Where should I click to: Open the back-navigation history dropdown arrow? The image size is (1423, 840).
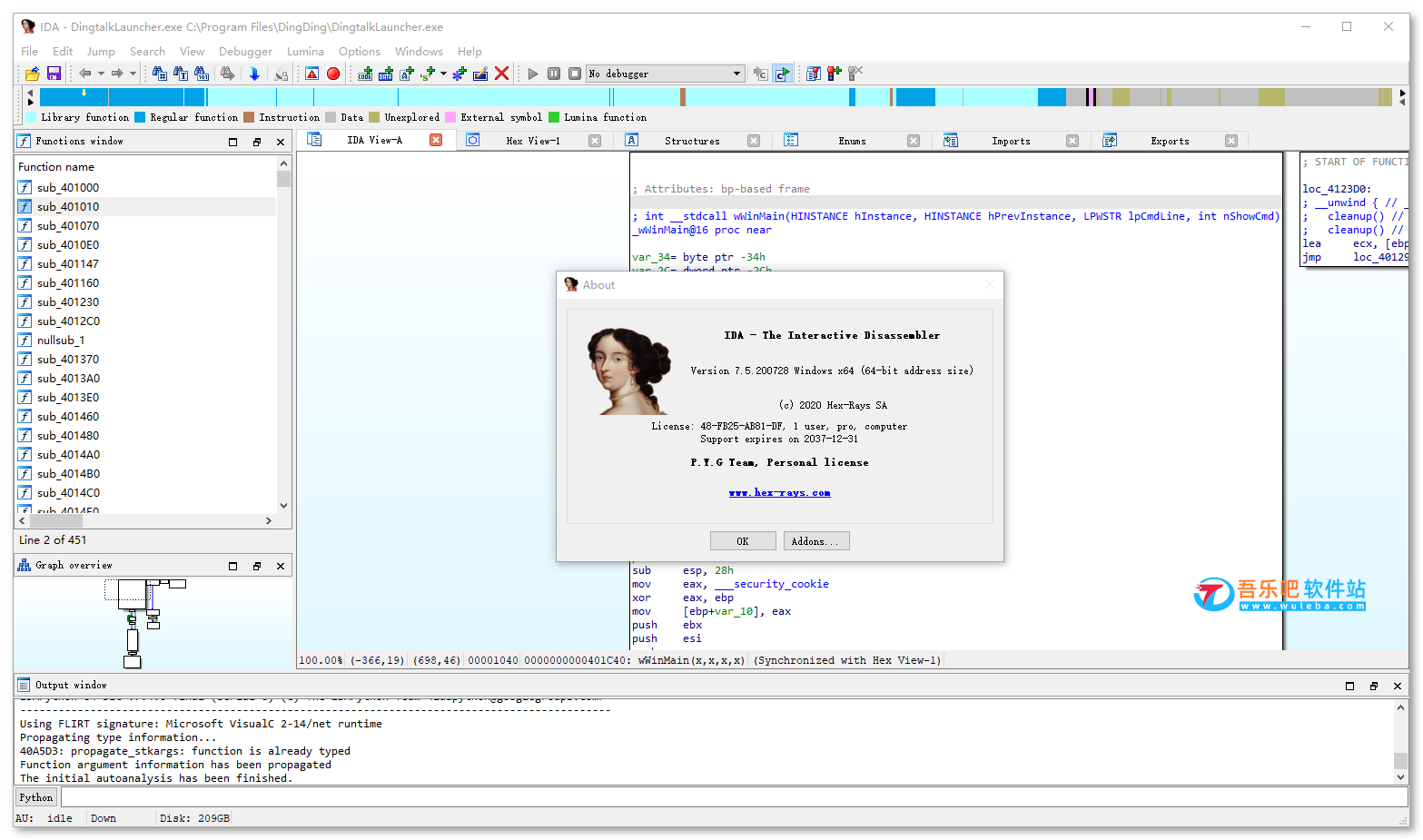[x=101, y=74]
